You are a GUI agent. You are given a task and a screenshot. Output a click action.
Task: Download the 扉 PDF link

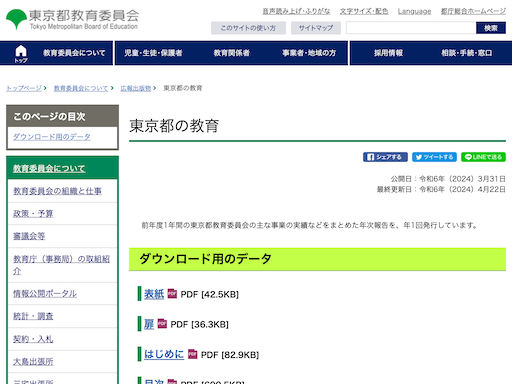tap(149, 324)
